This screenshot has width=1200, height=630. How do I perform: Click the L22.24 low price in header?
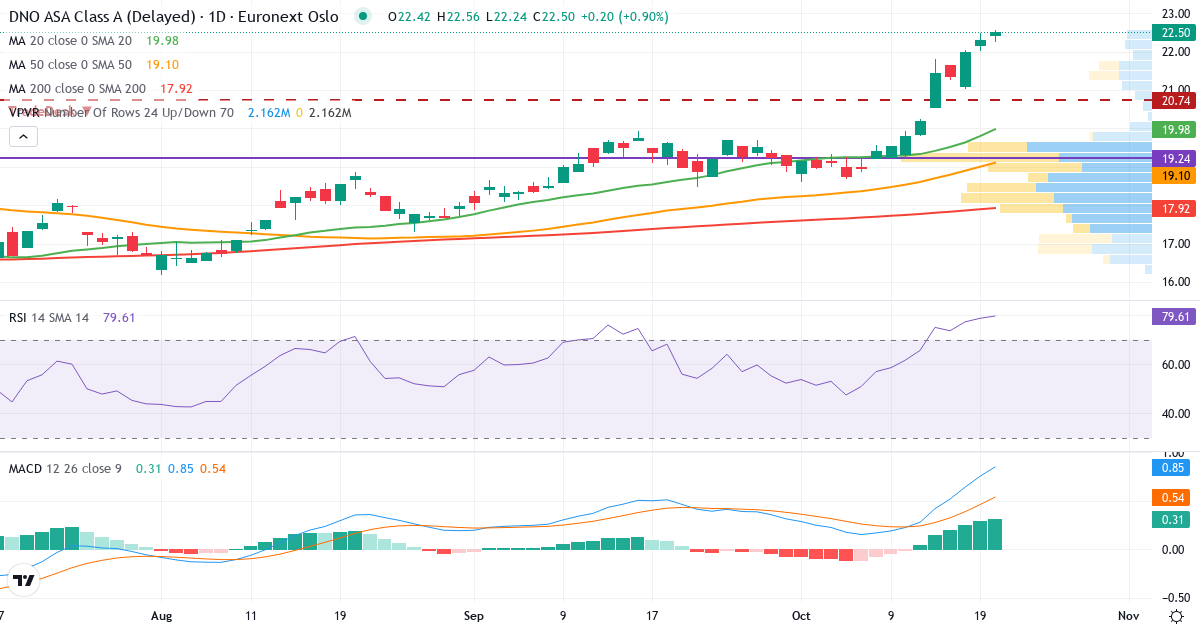[x=506, y=17]
